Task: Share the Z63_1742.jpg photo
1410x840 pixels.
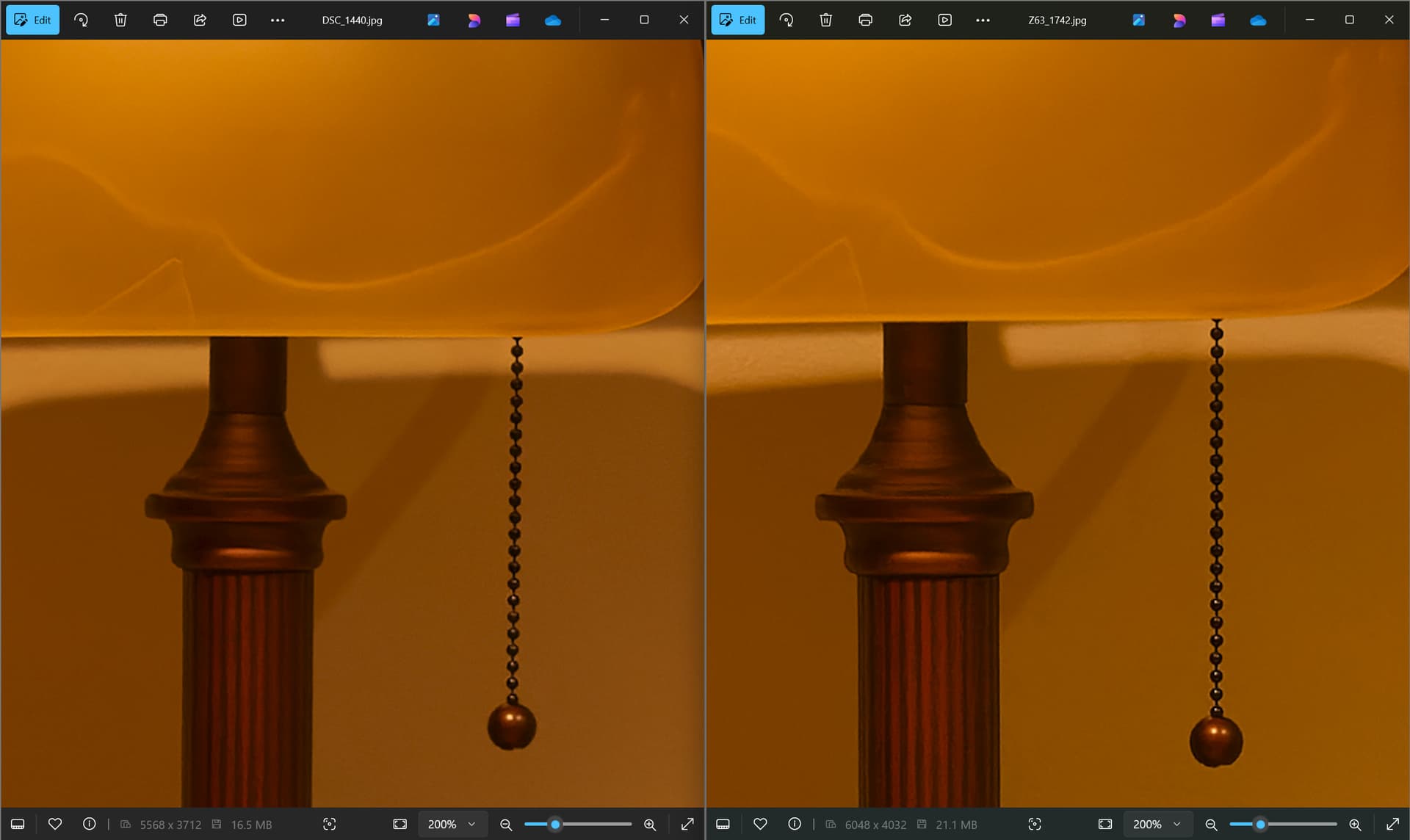Action: click(x=905, y=20)
